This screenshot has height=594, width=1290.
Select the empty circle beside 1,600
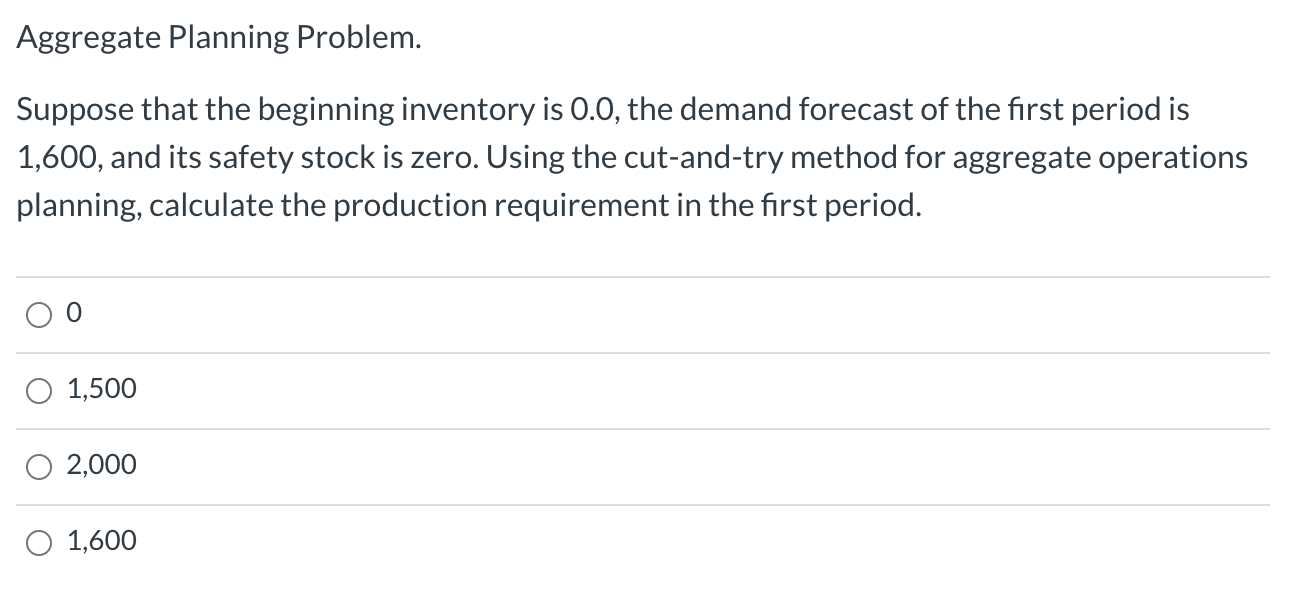click(38, 541)
